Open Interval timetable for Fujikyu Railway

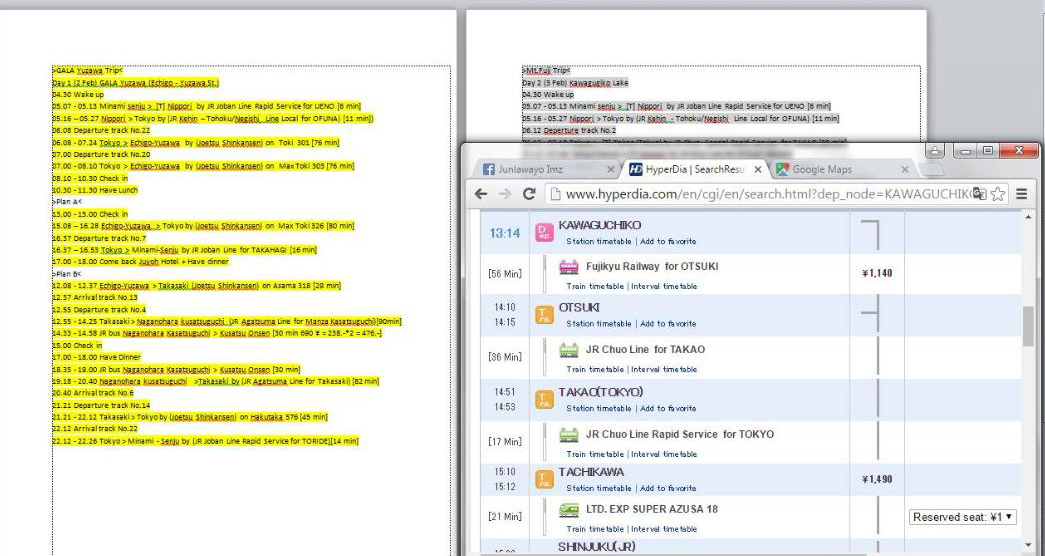point(664,286)
